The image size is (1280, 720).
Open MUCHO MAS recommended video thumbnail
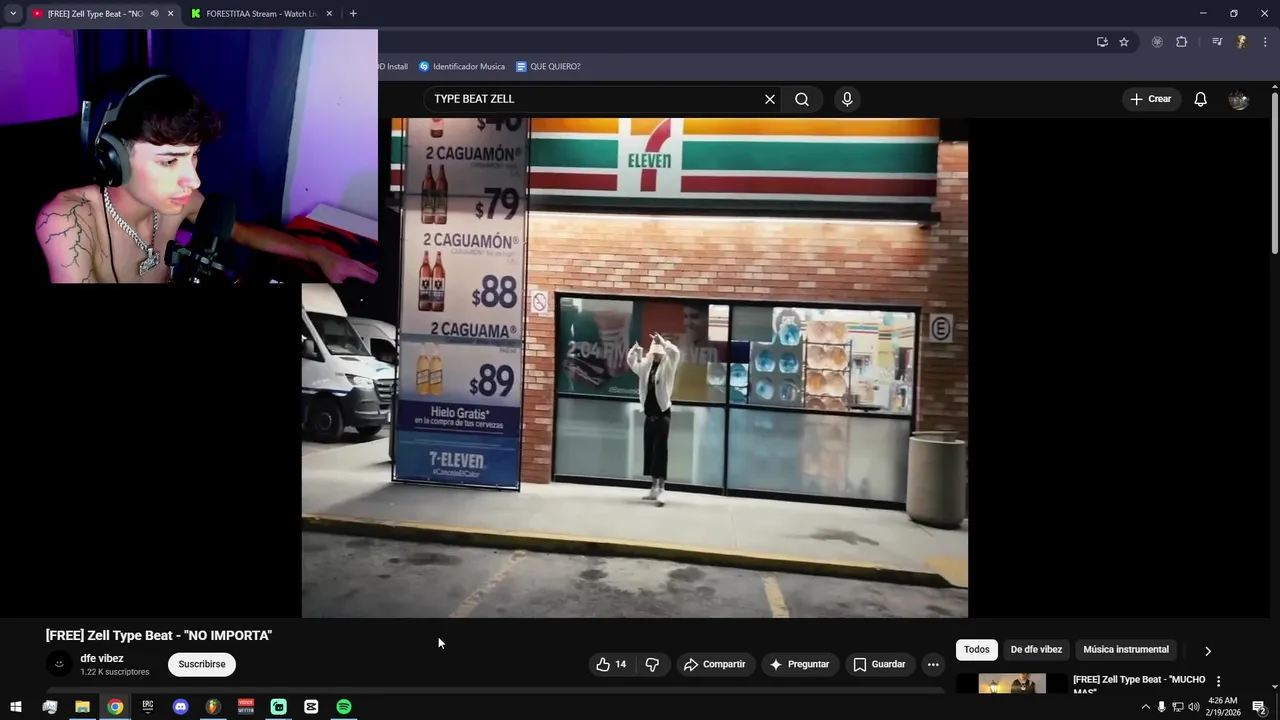point(1012,683)
